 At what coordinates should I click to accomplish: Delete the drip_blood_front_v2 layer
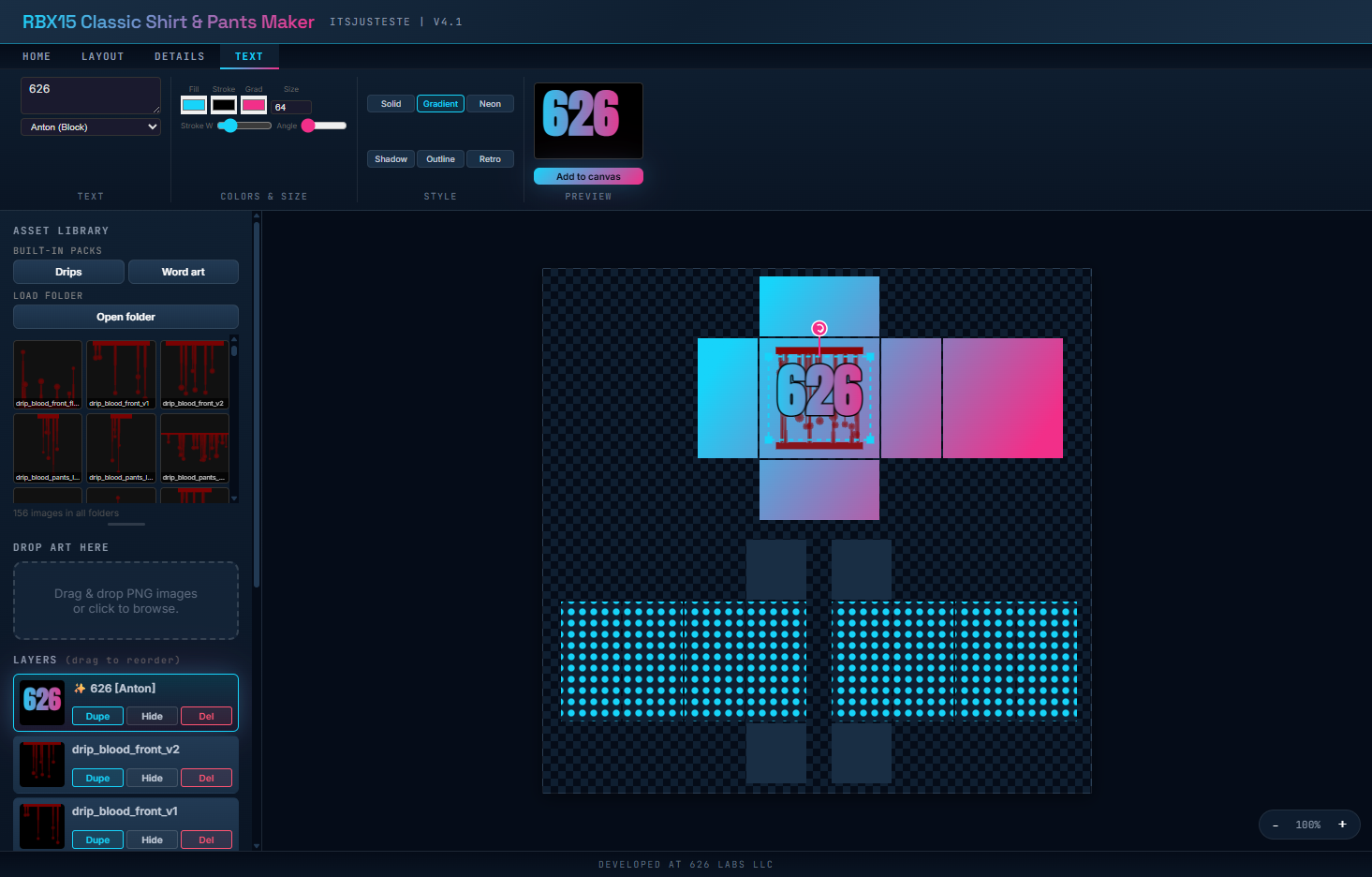pos(207,779)
